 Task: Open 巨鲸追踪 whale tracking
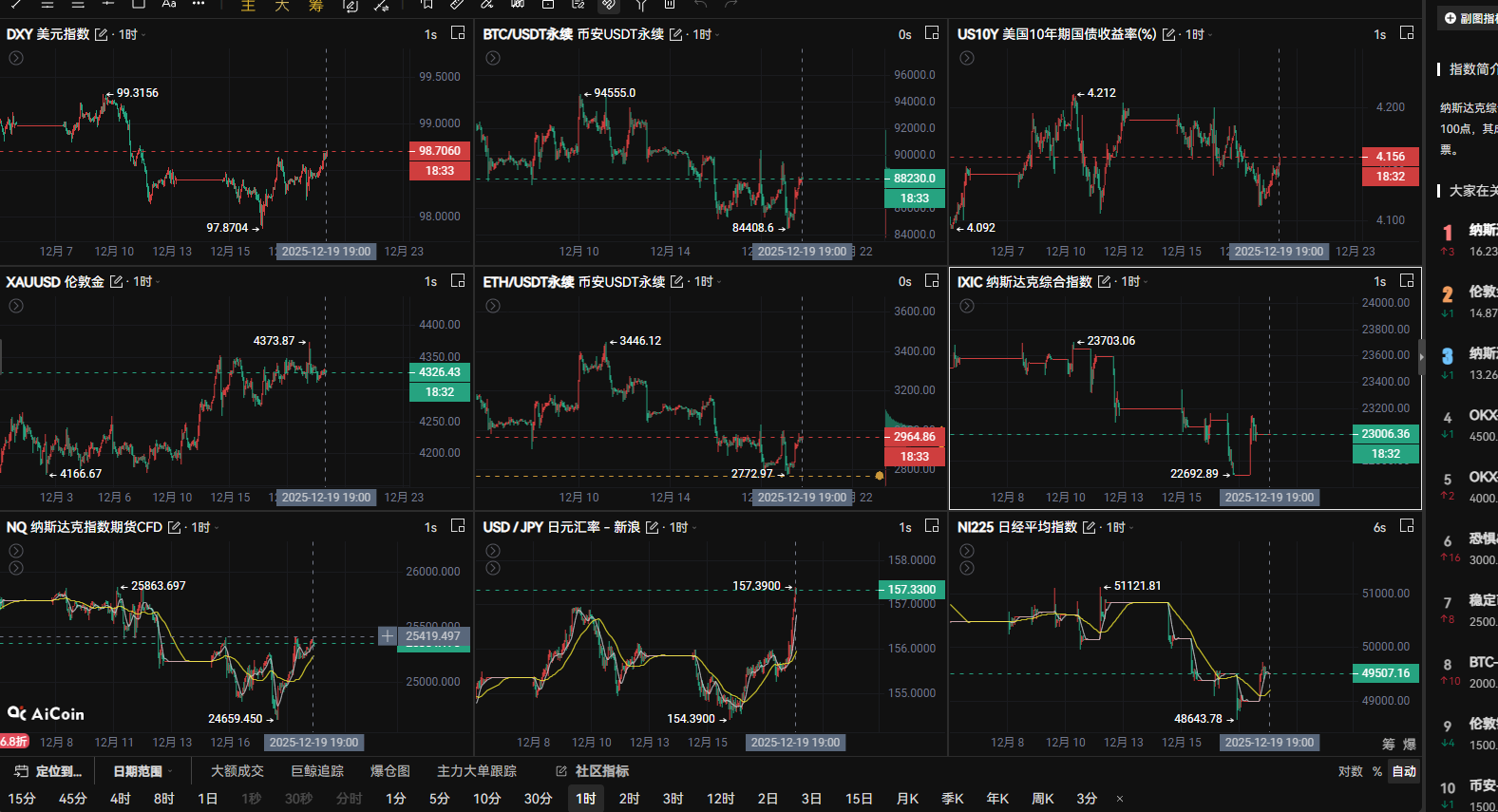(x=317, y=771)
